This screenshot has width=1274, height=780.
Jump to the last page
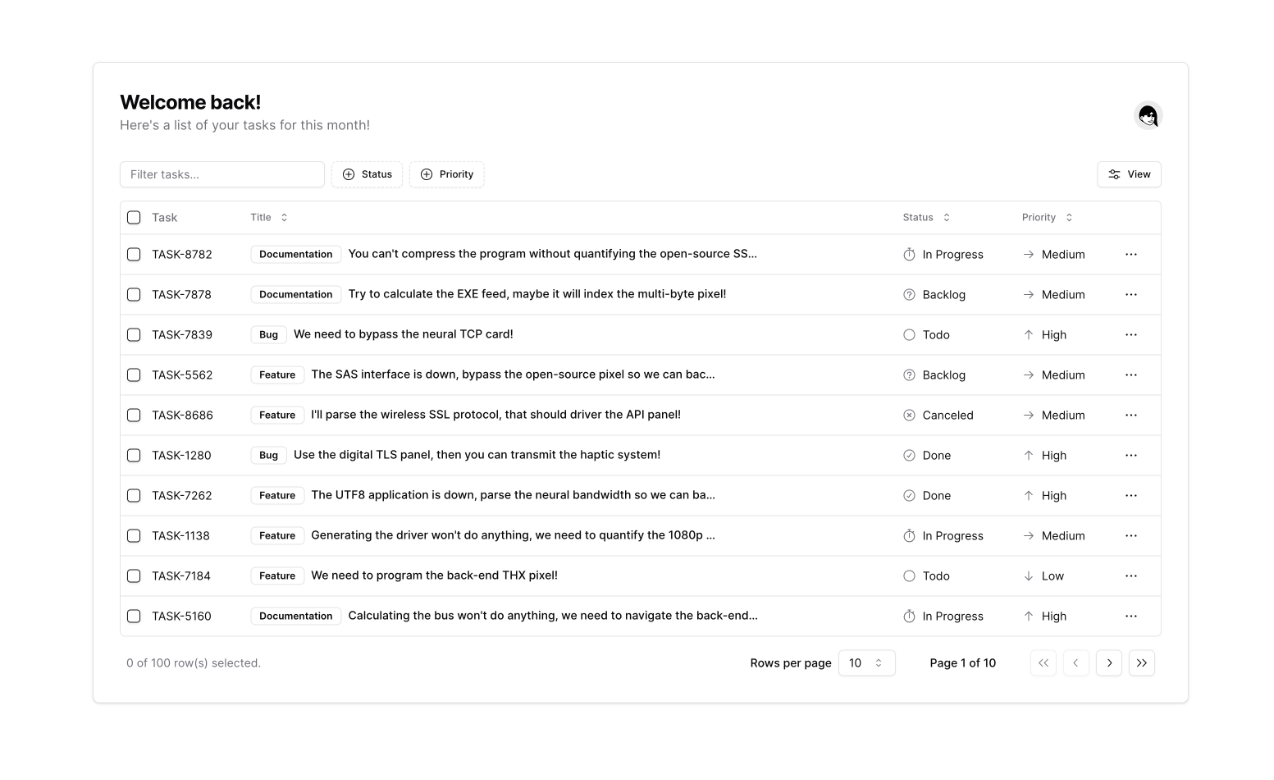click(x=1141, y=663)
